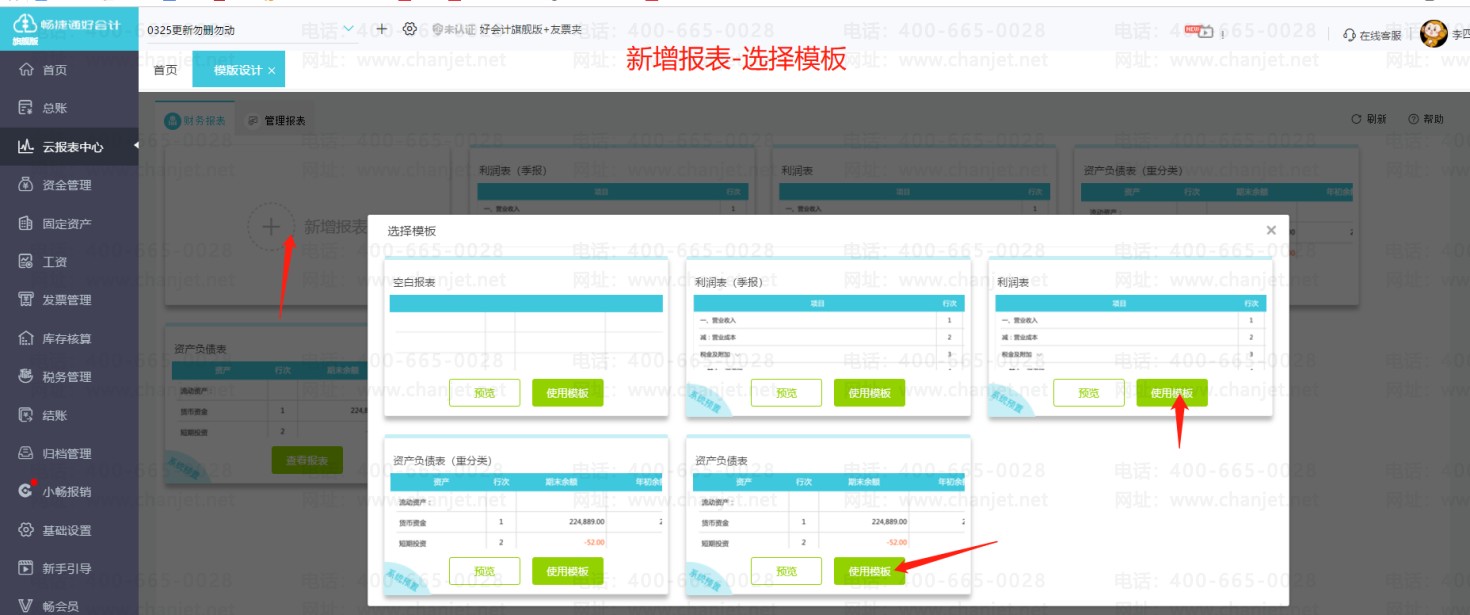Open 固定资产 in the sidebar
Image resolution: width=1470 pixels, height=615 pixels.
coord(67,224)
